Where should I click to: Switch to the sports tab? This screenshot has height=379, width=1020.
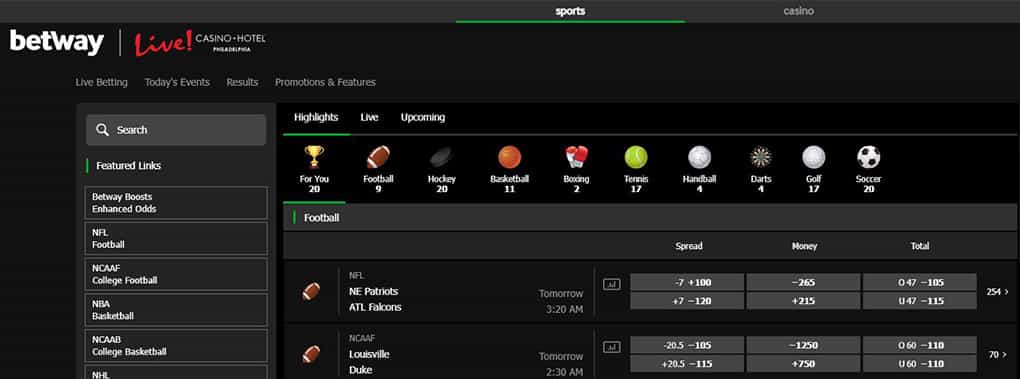[x=570, y=11]
